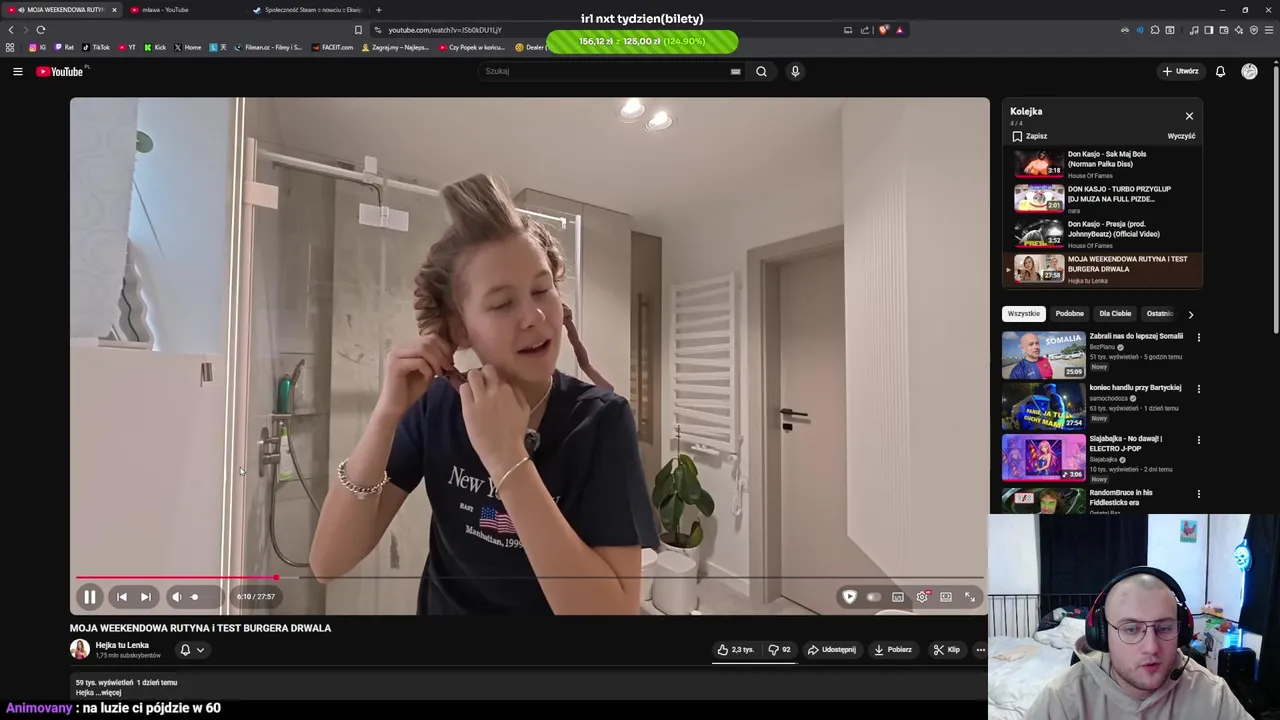Open the notification bell dropdown for Hejka tu Lenka
The height and width of the screenshot is (720, 1280).
pyautogui.click(x=192, y=650)
